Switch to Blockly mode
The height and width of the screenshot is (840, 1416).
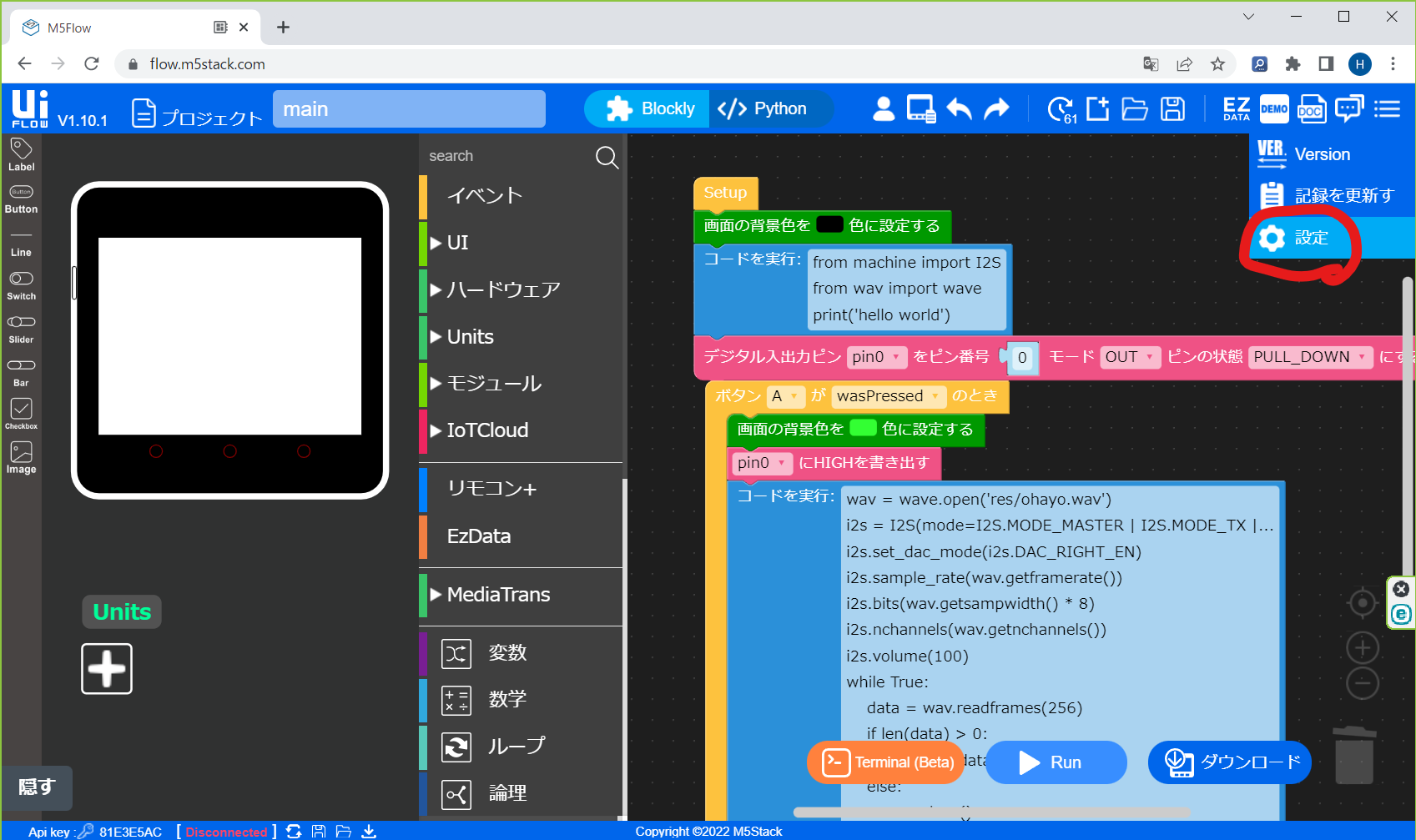click(648, 108)
